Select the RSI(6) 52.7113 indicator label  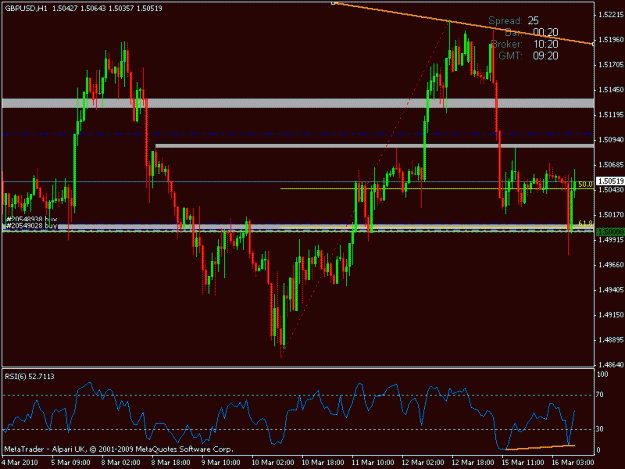click(29, 377)
